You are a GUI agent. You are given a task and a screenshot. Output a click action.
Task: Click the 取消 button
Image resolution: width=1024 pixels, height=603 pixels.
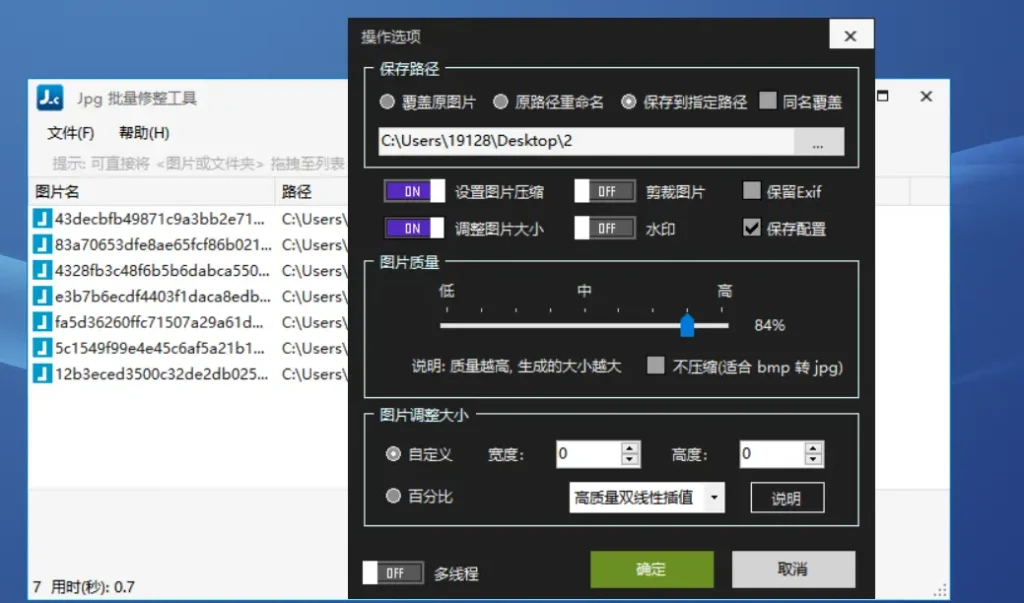click(793, 569)
